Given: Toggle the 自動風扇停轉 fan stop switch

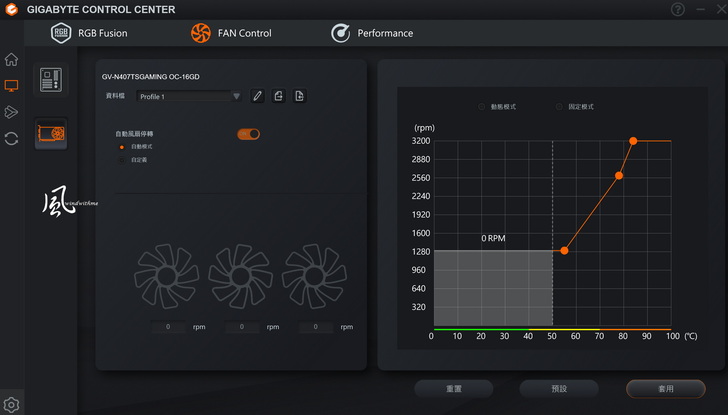Looking at the screenshot, I should pos(248,134).
